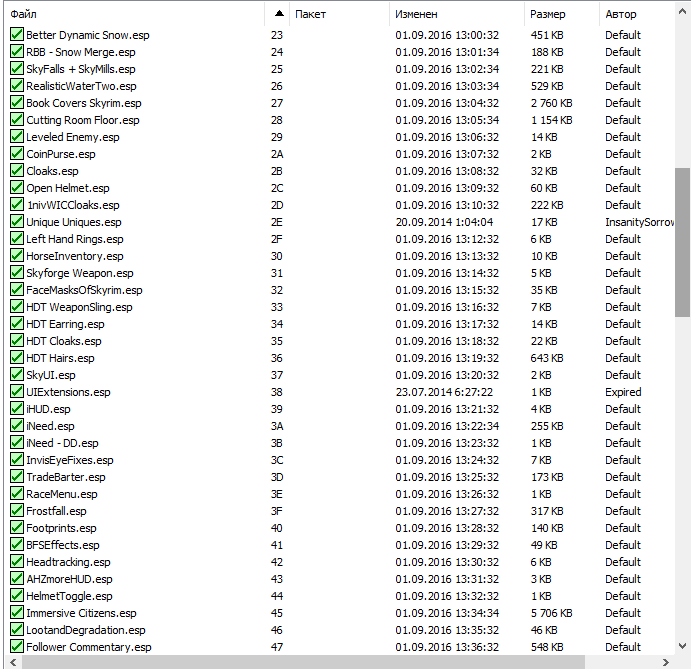Click the load order sort arrow header
The width and height of the screenshot is (691, 669).
[277, 14]
